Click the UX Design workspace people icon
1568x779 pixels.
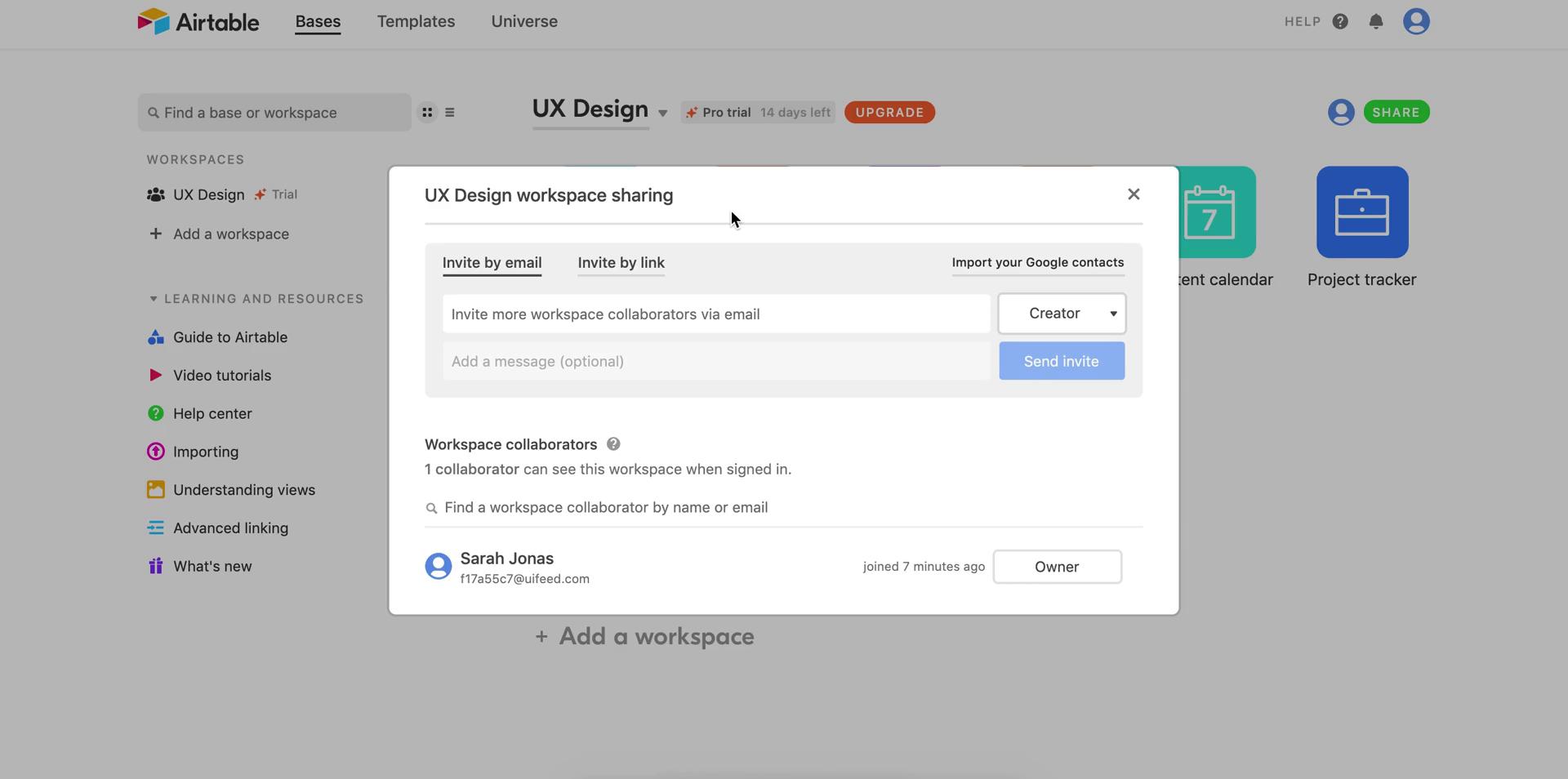coord(155,194)
